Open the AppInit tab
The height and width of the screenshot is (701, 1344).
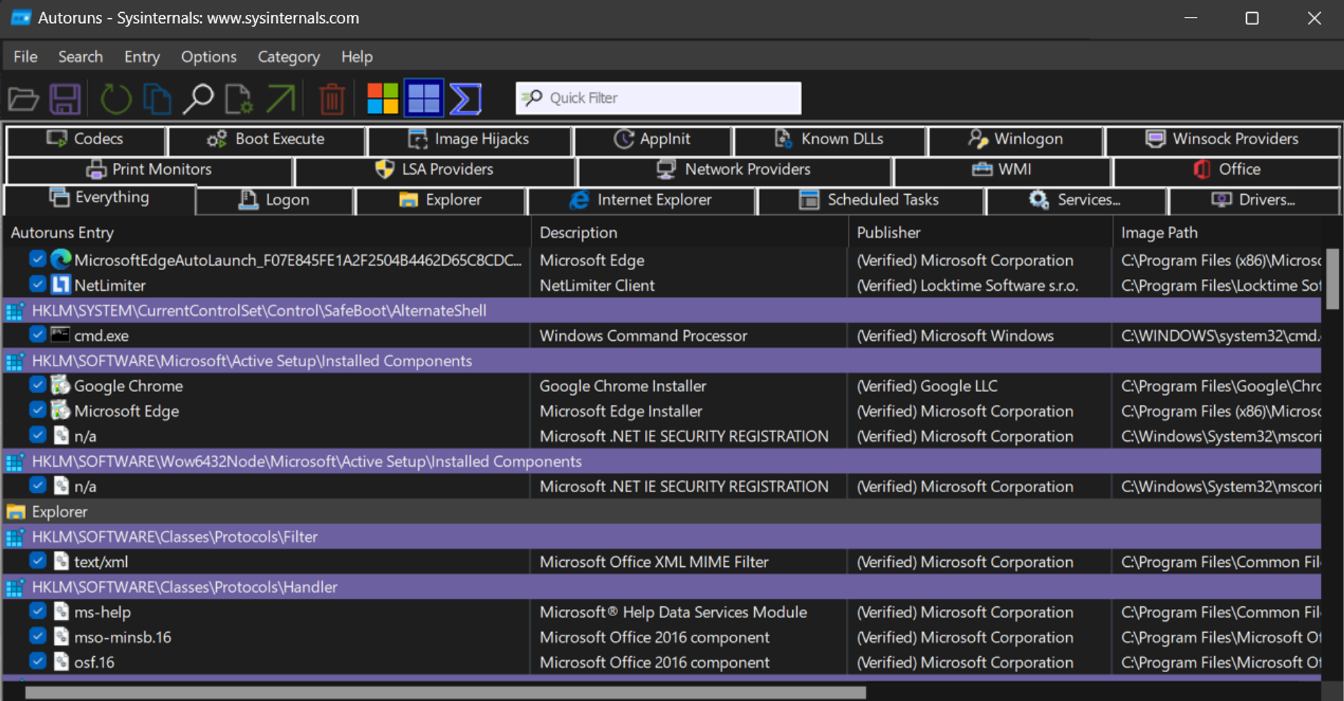tap(652, 139)
